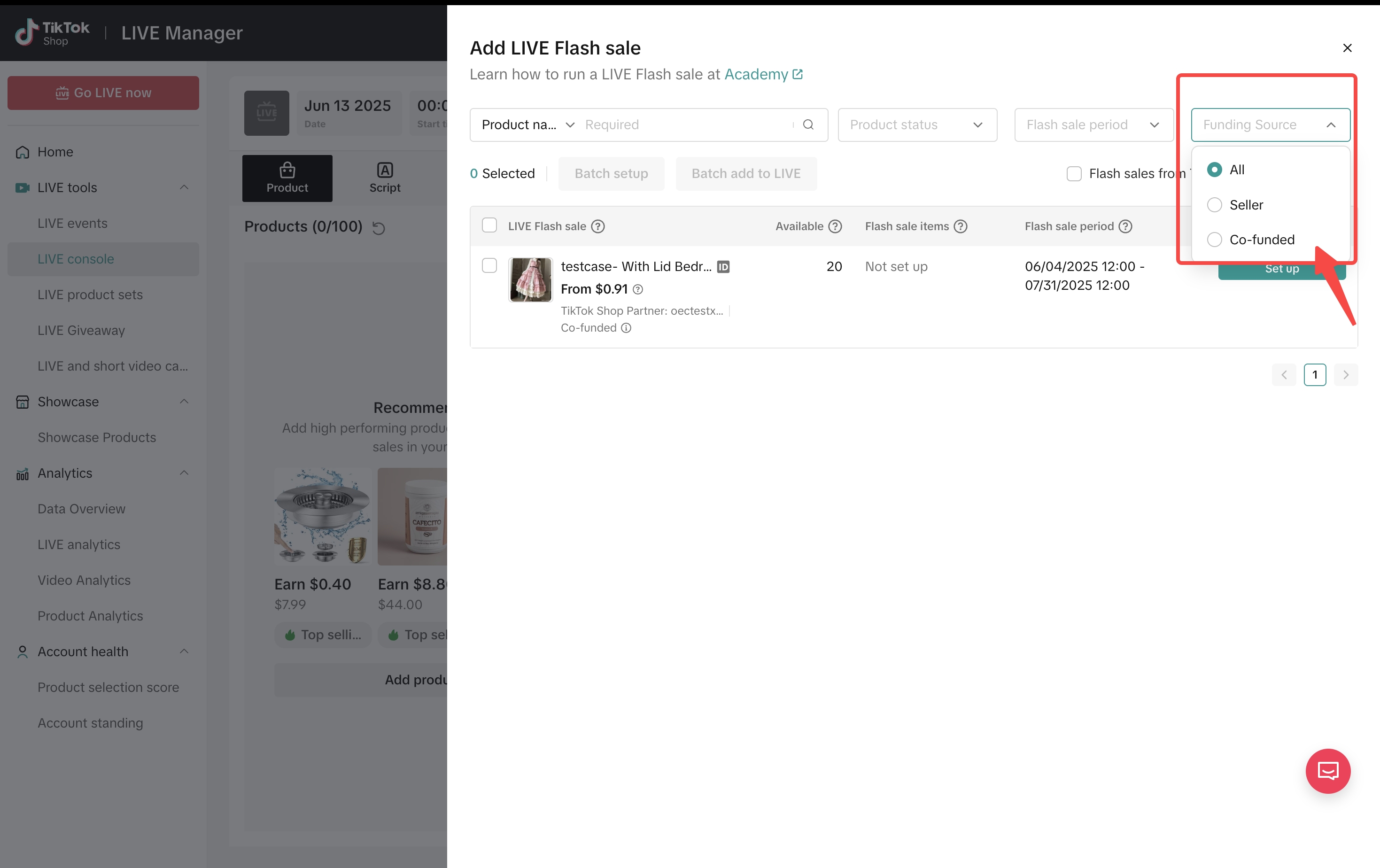
Task: Check the testcase product row checkbox
Action: click(x=489, y=265)
